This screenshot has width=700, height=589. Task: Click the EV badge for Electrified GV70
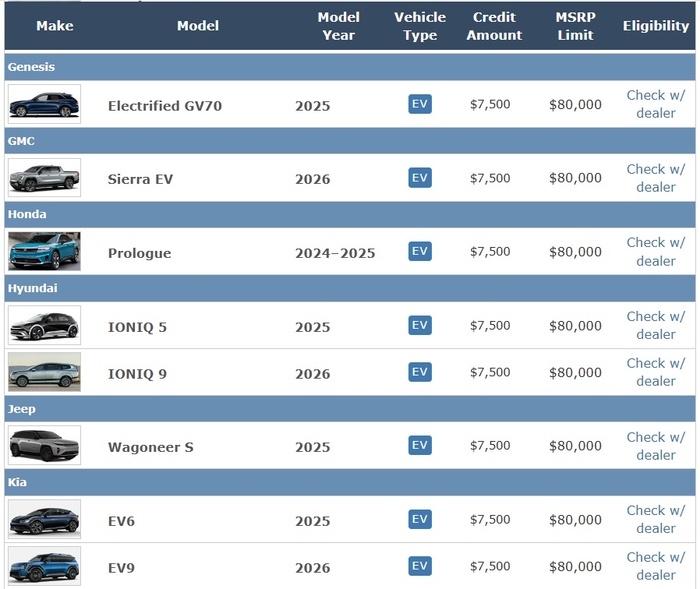pos(420,104)
